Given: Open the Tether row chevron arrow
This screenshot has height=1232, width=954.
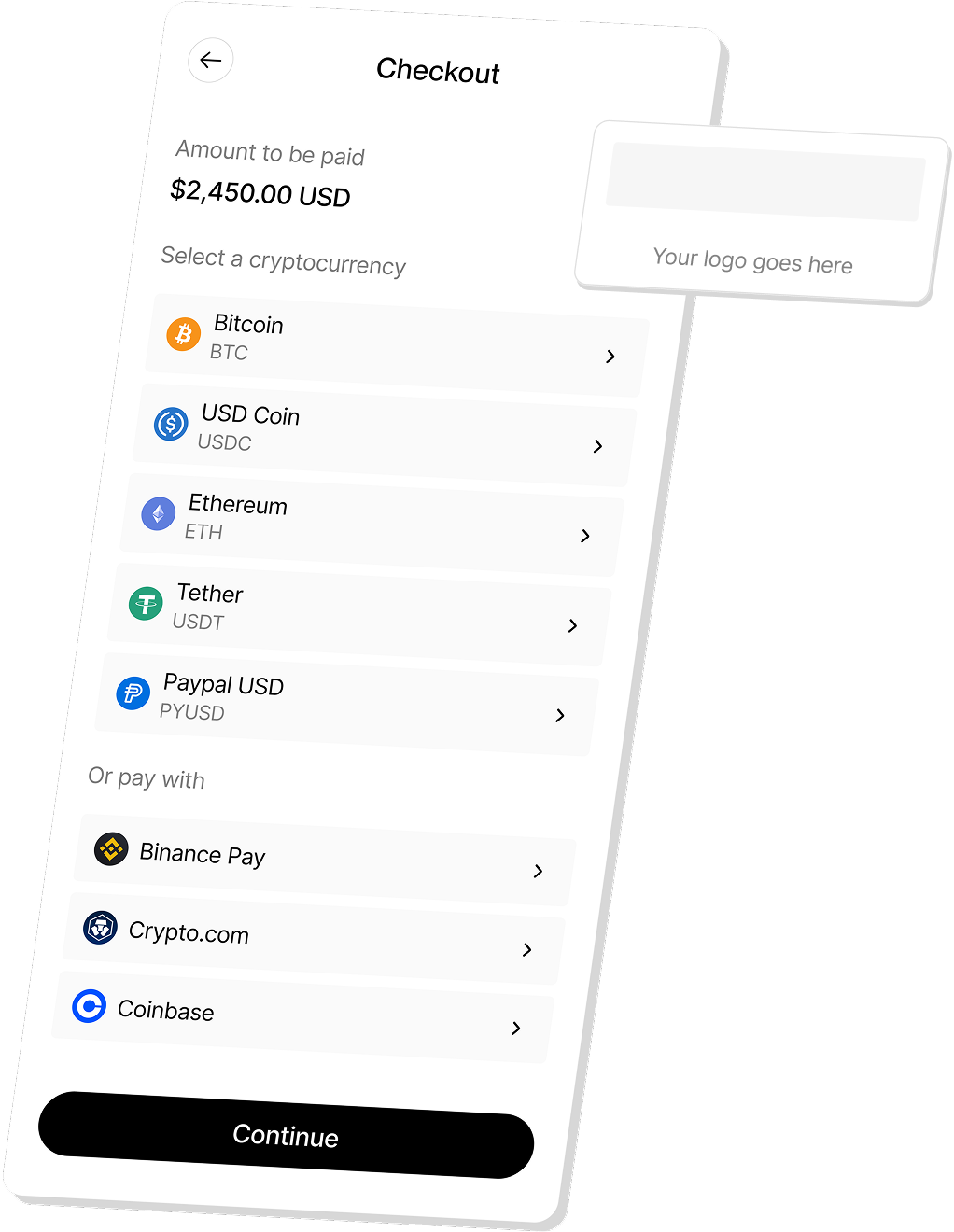Looking at the screenshot, I should [x=573, y=625].
